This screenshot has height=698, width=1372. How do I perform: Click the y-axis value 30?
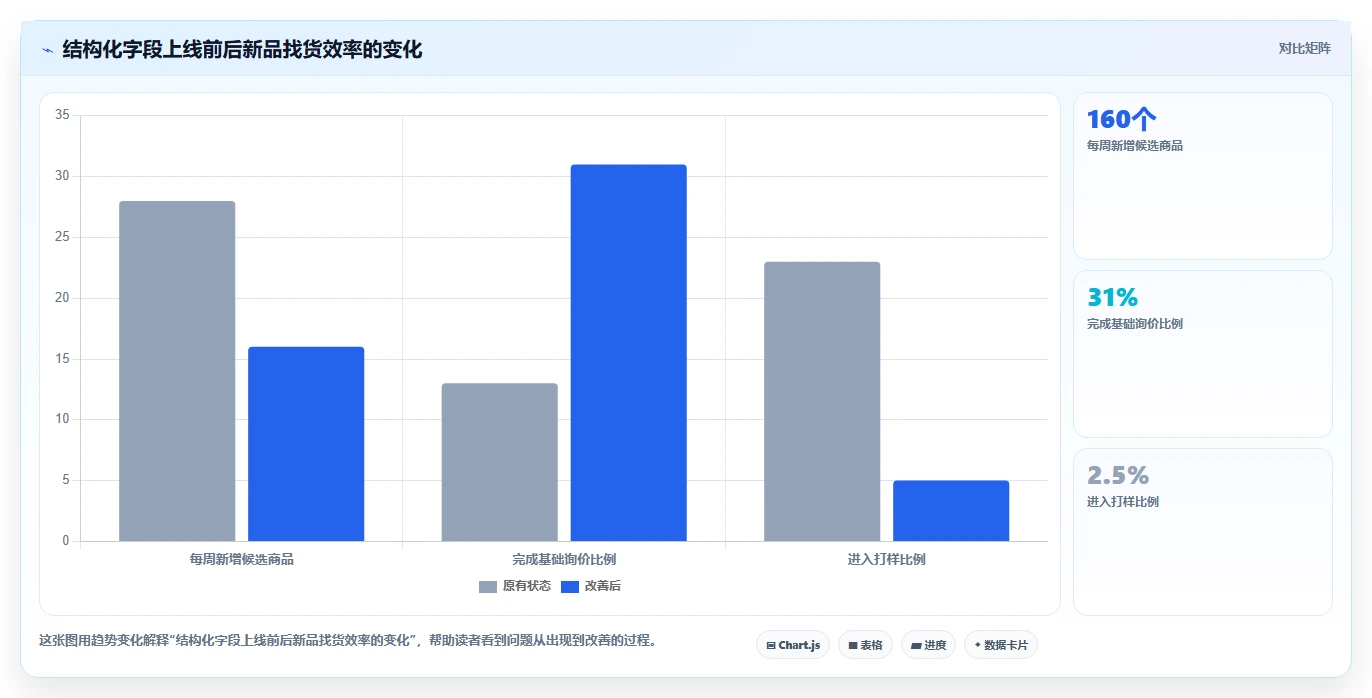62,176
